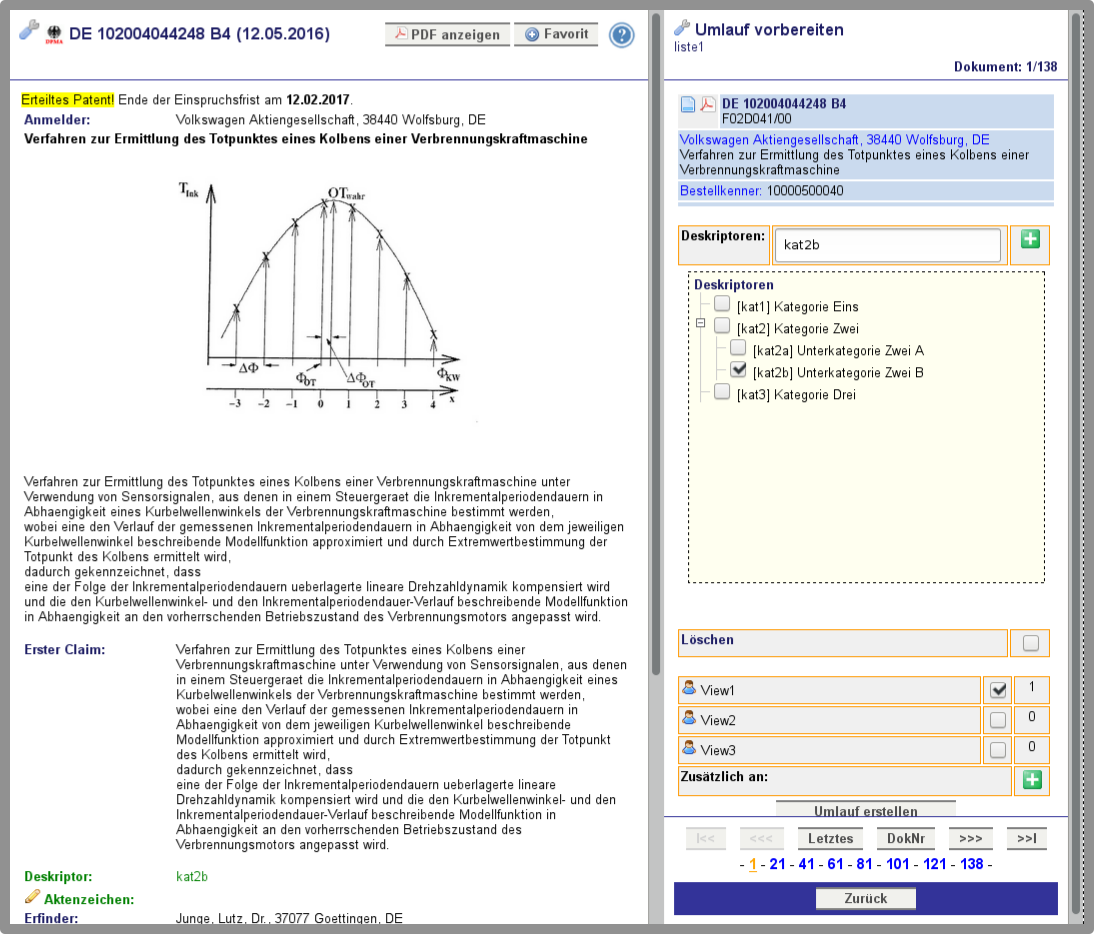Open the red PDF icon in the document card

707,105
